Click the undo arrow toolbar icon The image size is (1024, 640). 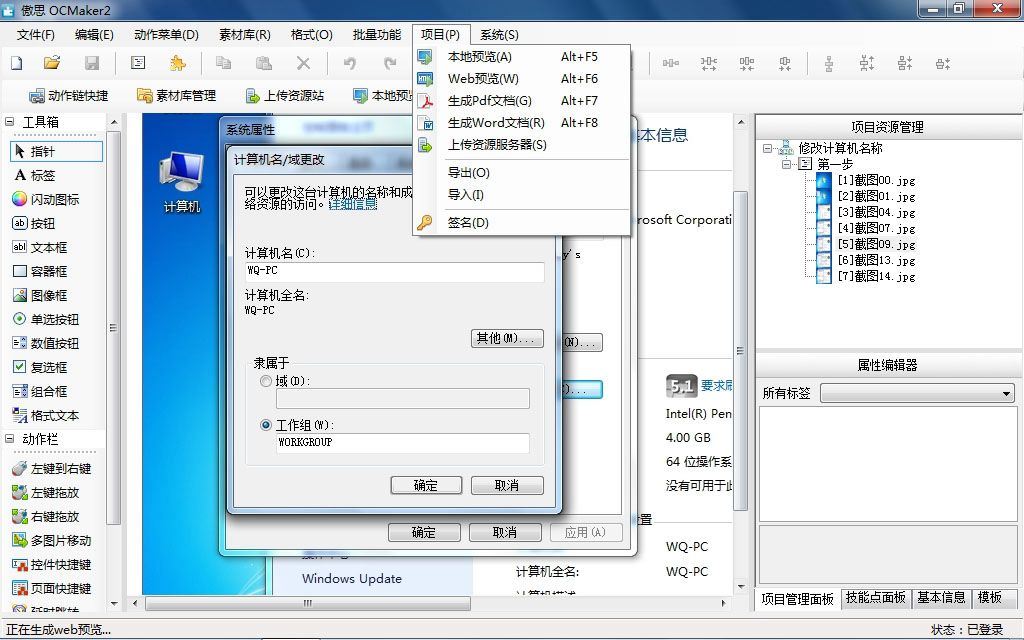coord(350,63)
